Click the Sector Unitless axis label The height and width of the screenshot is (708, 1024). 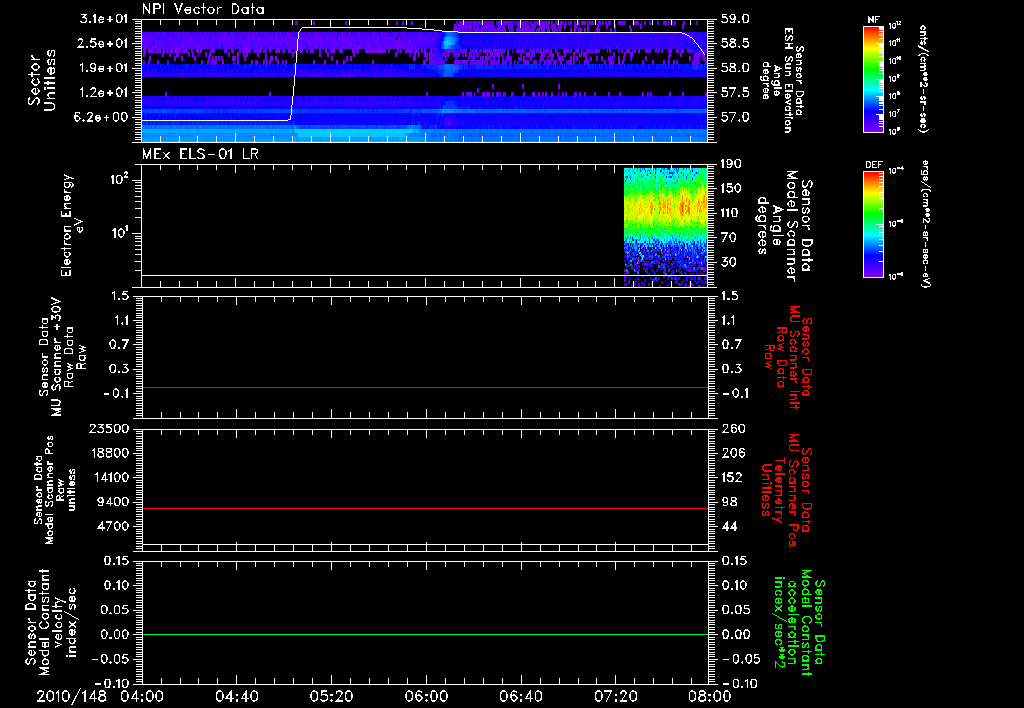[x=42, y=80]
